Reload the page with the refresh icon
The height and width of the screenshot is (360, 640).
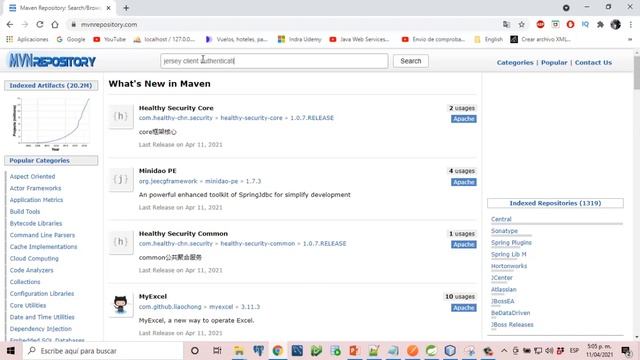click(40, 24)
